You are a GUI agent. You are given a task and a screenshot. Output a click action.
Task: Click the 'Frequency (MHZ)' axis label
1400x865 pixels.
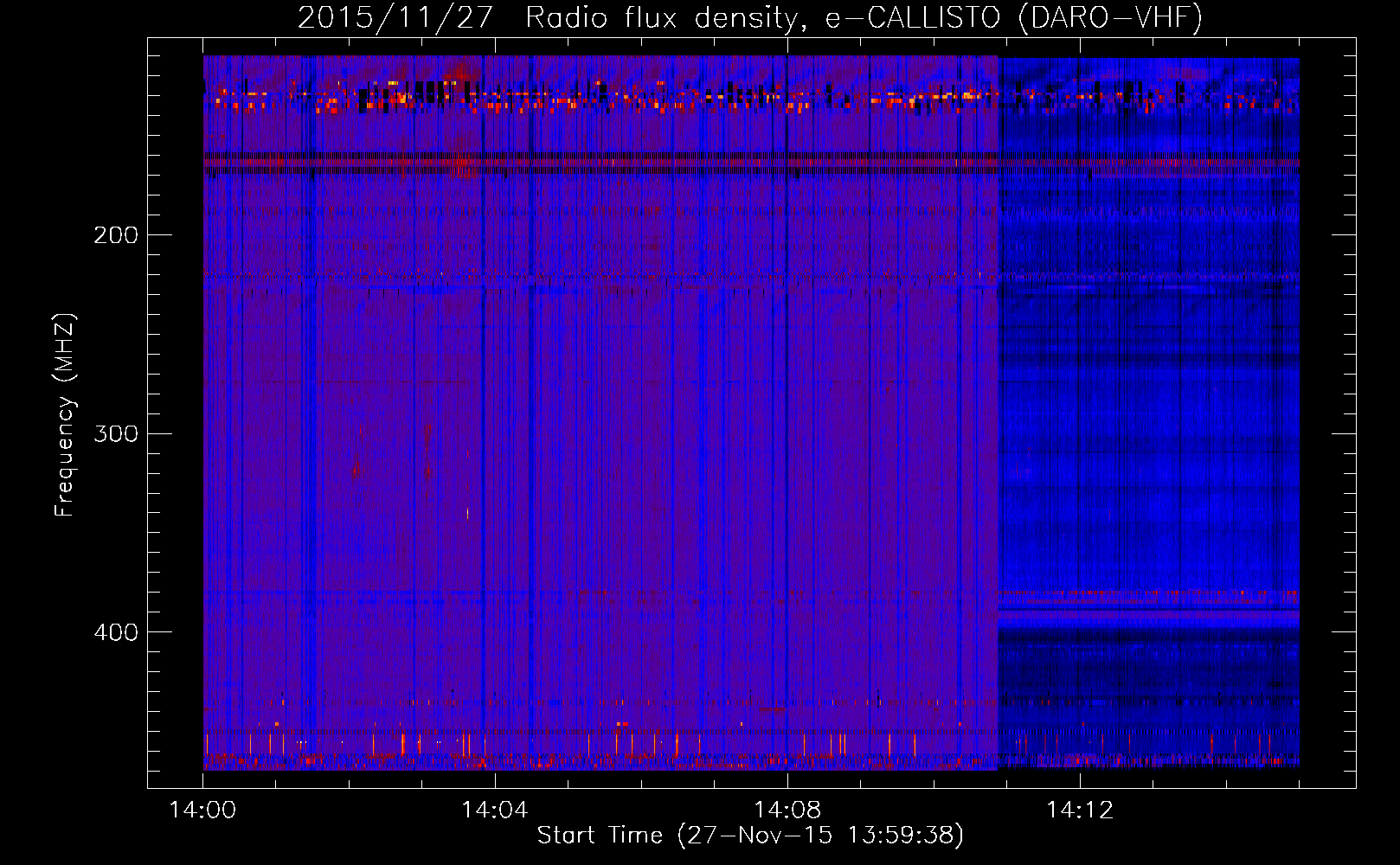65,415
